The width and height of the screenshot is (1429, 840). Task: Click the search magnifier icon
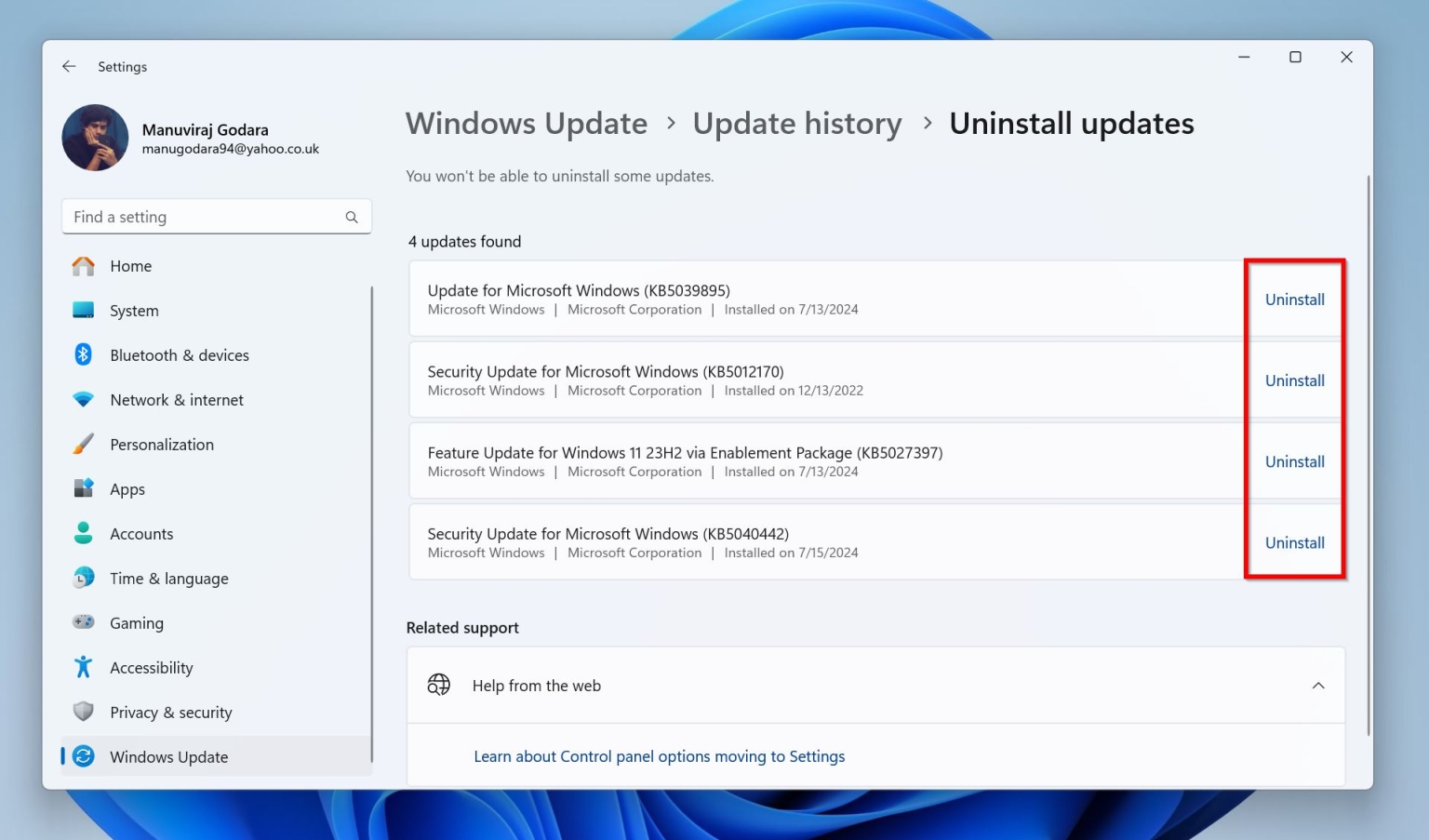coord(352,217)
